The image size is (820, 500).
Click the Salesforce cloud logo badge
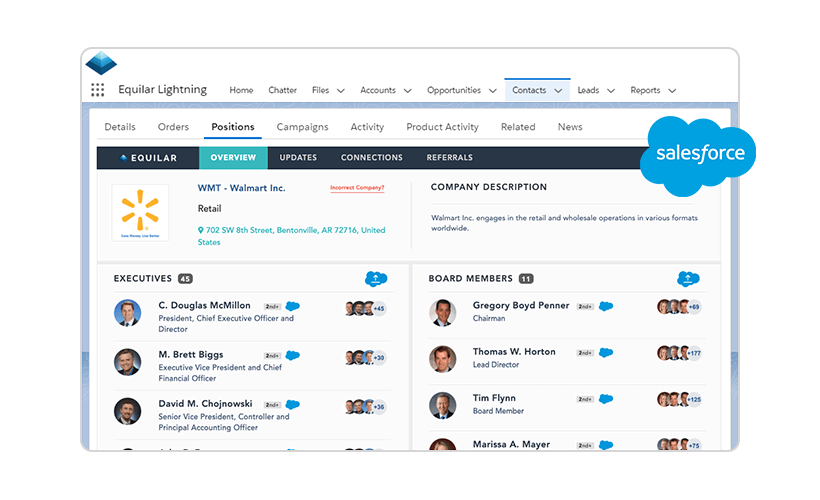[x=698, y=155]
